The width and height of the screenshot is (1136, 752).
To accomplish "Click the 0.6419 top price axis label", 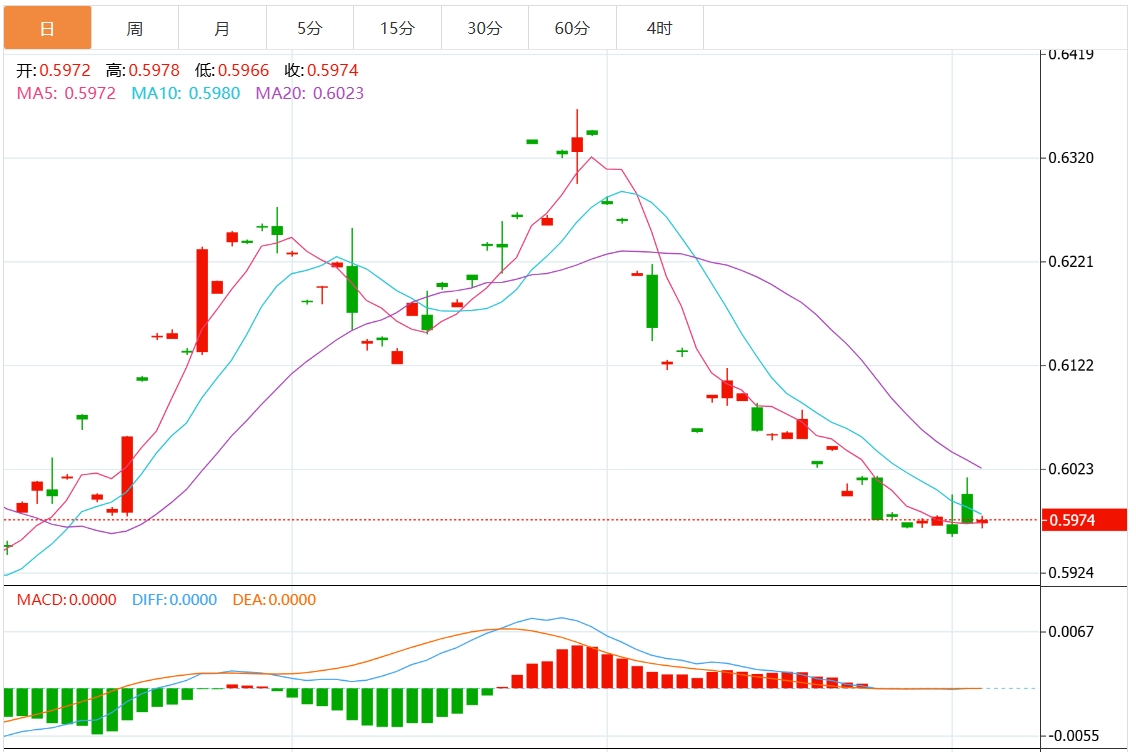I will point(1070,54).
